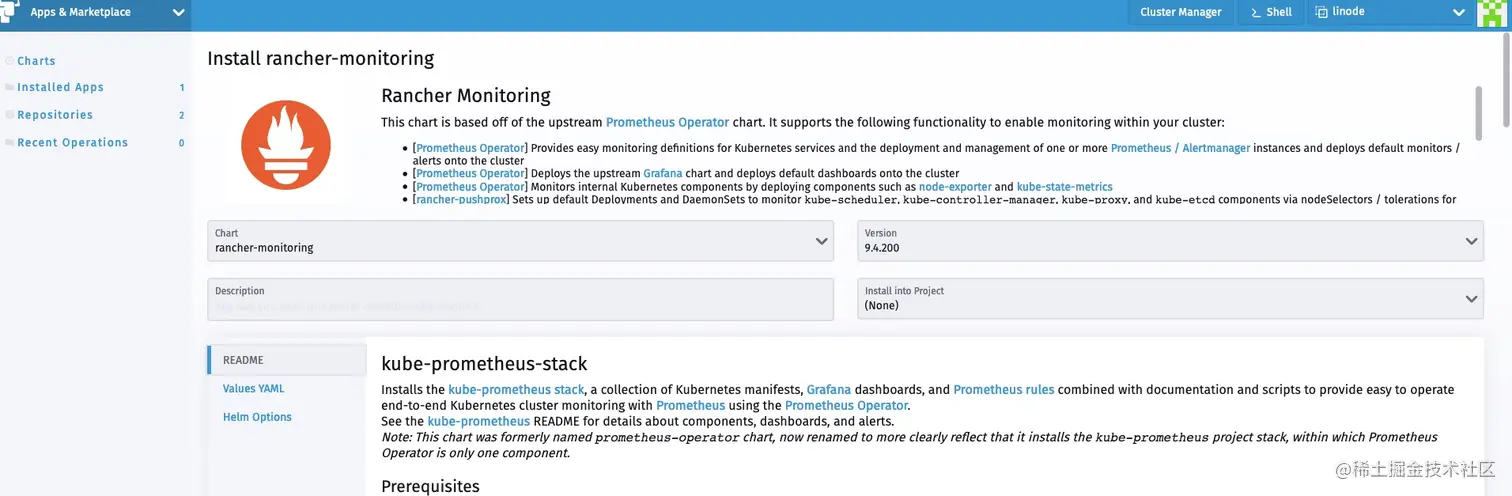Switch to the Values YAML tab
This screenshot has width=1512, height=496.
(x=254, y=389)
